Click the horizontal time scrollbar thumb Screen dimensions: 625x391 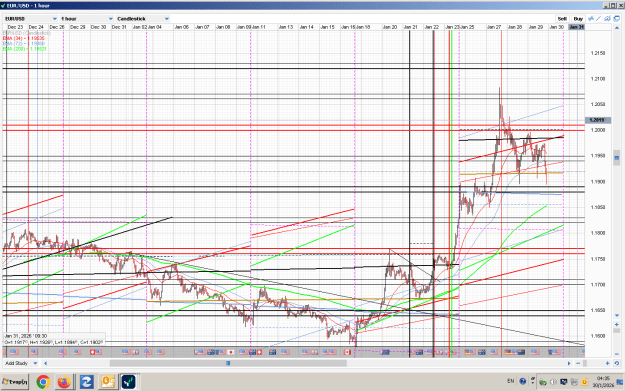[228, 363]
